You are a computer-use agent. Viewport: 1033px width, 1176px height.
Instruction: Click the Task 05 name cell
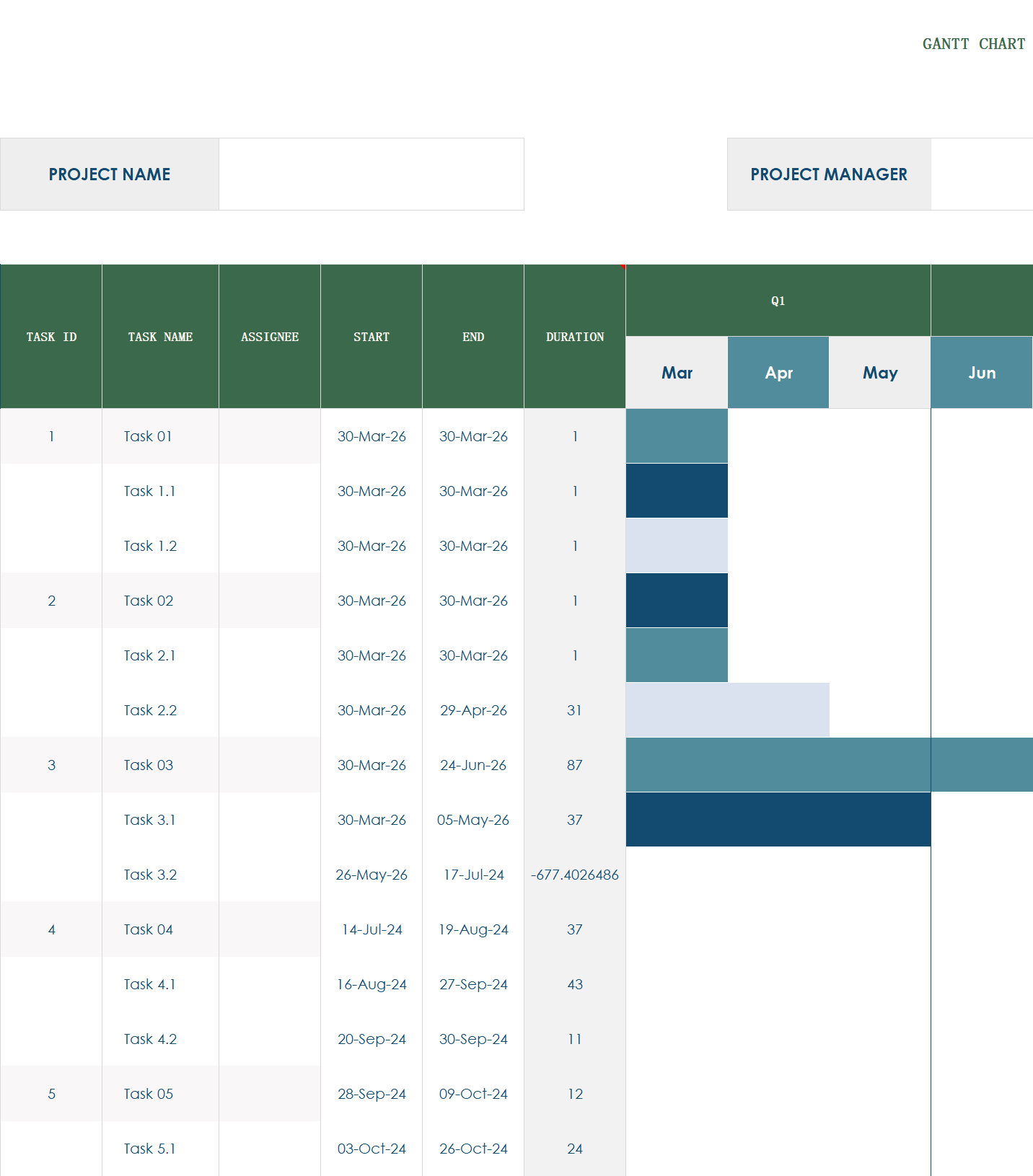(x=160, y=1094)
